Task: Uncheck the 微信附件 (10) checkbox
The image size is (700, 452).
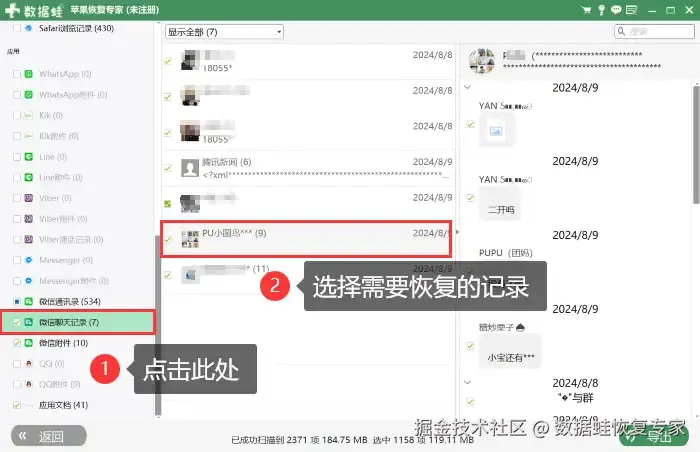Action: coord(17,343)
